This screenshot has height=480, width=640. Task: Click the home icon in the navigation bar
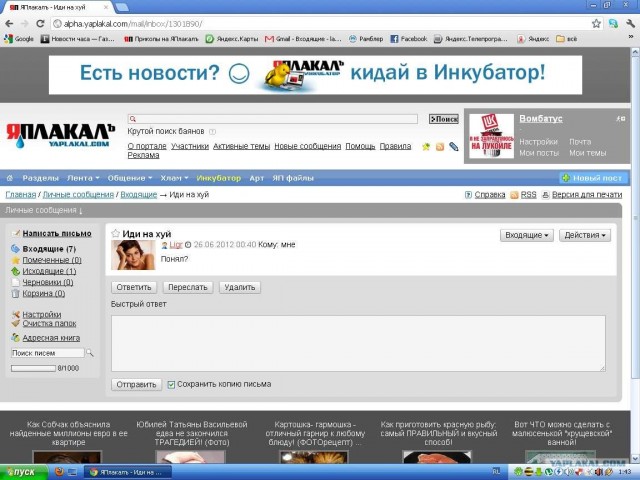coord(10,178)
